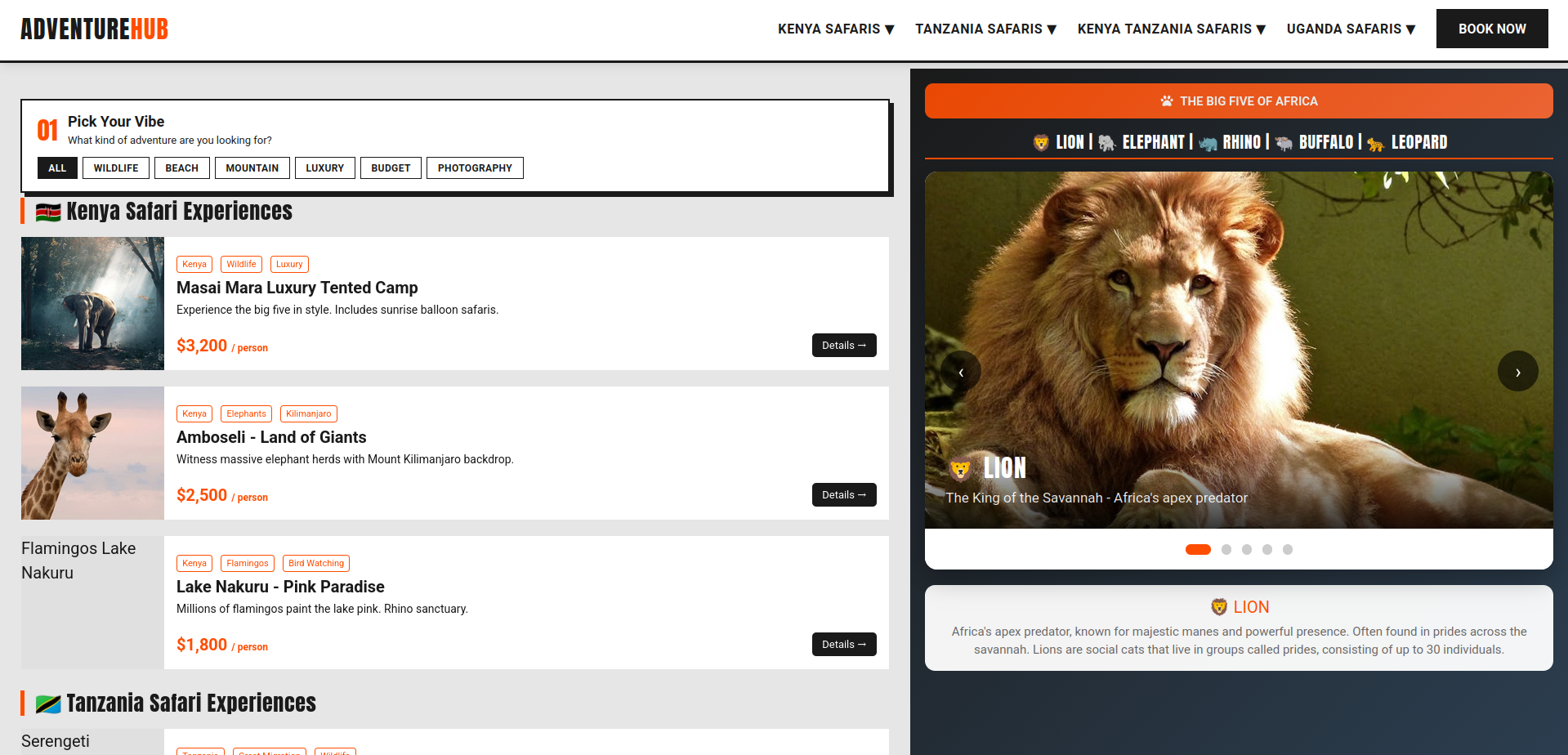Click the Amboseli giraffe thumbnail image

click(x=92, y=453)
